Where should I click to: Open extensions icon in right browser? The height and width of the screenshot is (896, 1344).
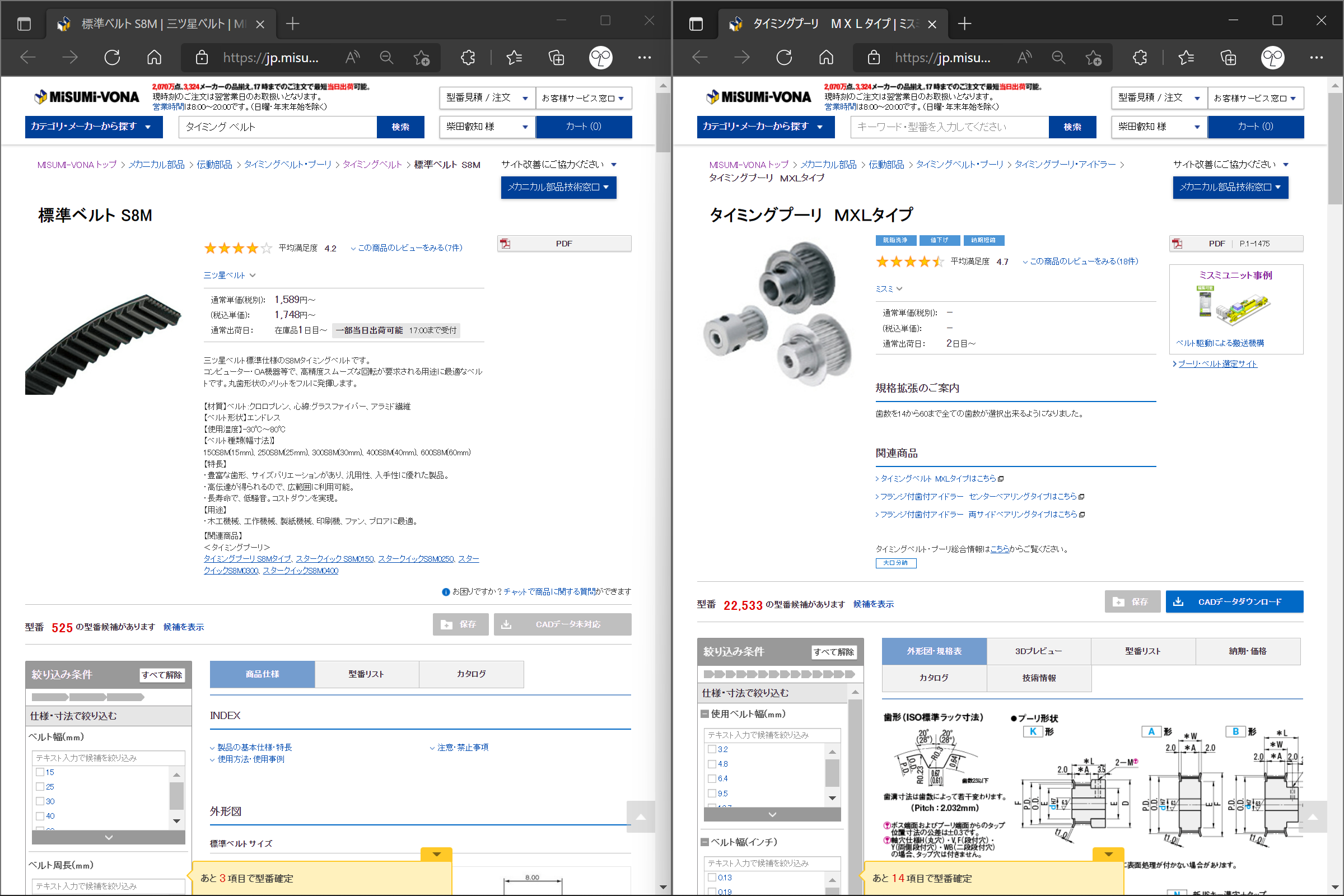click(x=1140, y=57)
